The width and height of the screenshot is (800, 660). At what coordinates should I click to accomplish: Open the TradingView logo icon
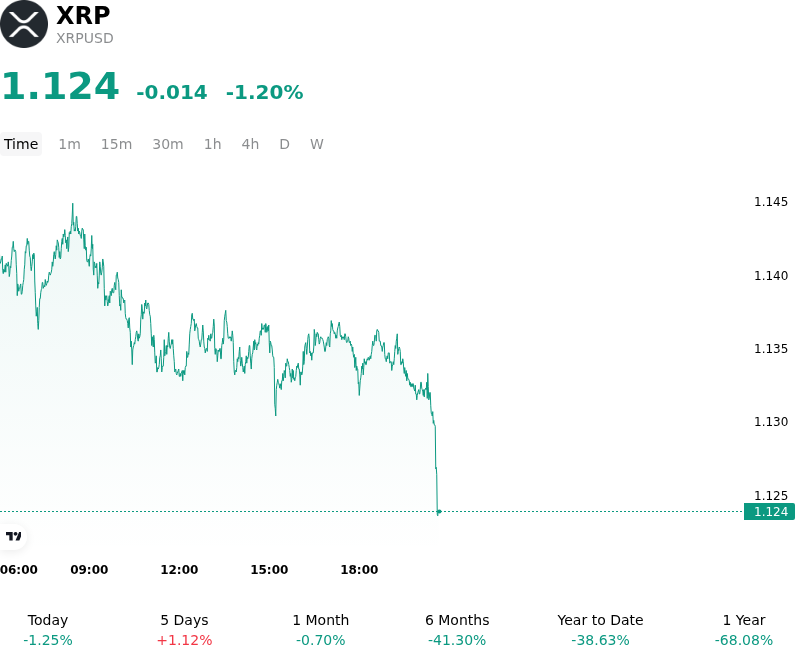(13, 536)
